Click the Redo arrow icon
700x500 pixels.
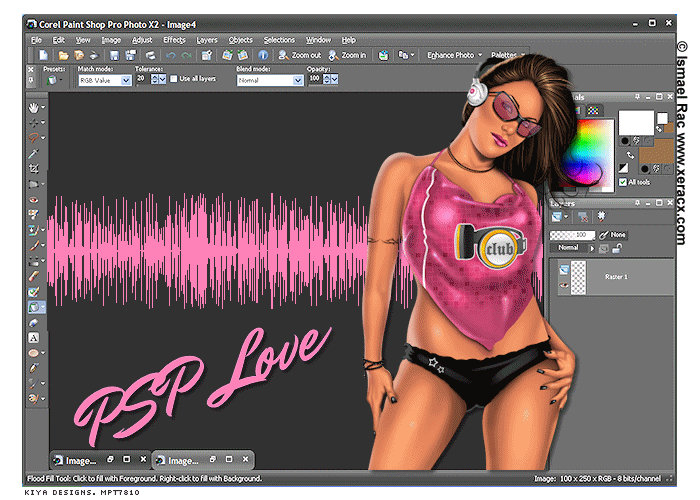[187, 55]
